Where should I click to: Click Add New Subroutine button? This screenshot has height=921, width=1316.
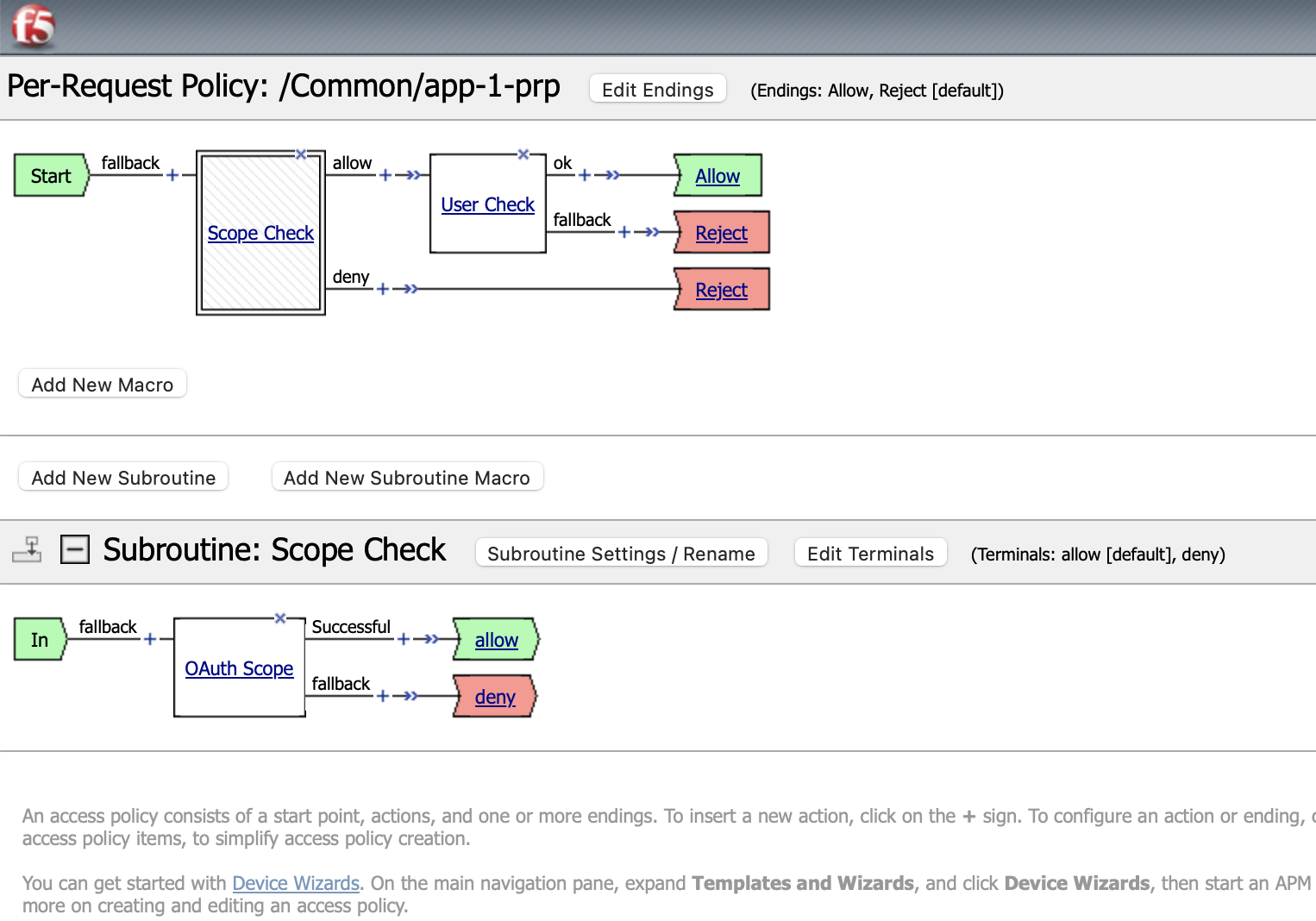pos(123,478)
